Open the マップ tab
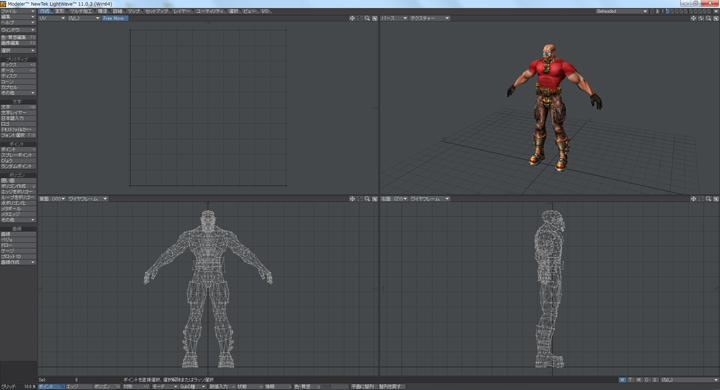The height and width of the screenshot is (390, 720). coord(134,11)
